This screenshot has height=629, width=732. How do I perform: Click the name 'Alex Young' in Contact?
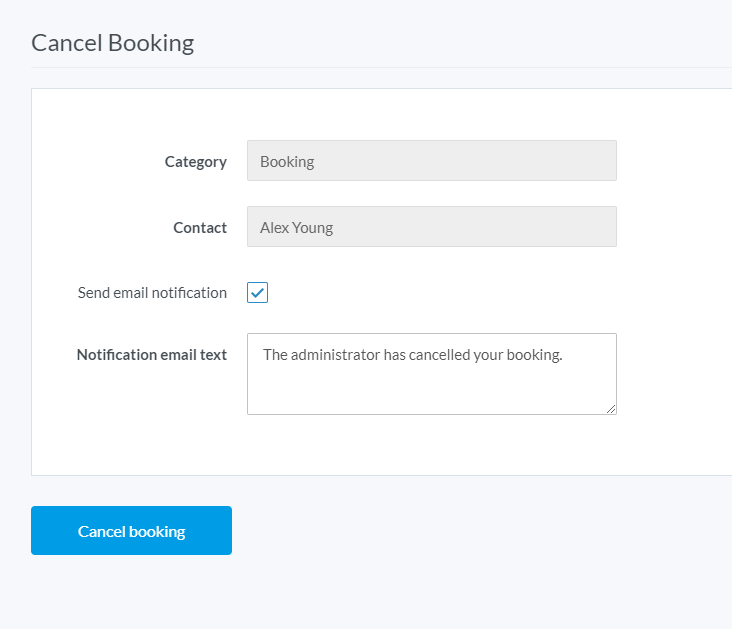(296, 227)
